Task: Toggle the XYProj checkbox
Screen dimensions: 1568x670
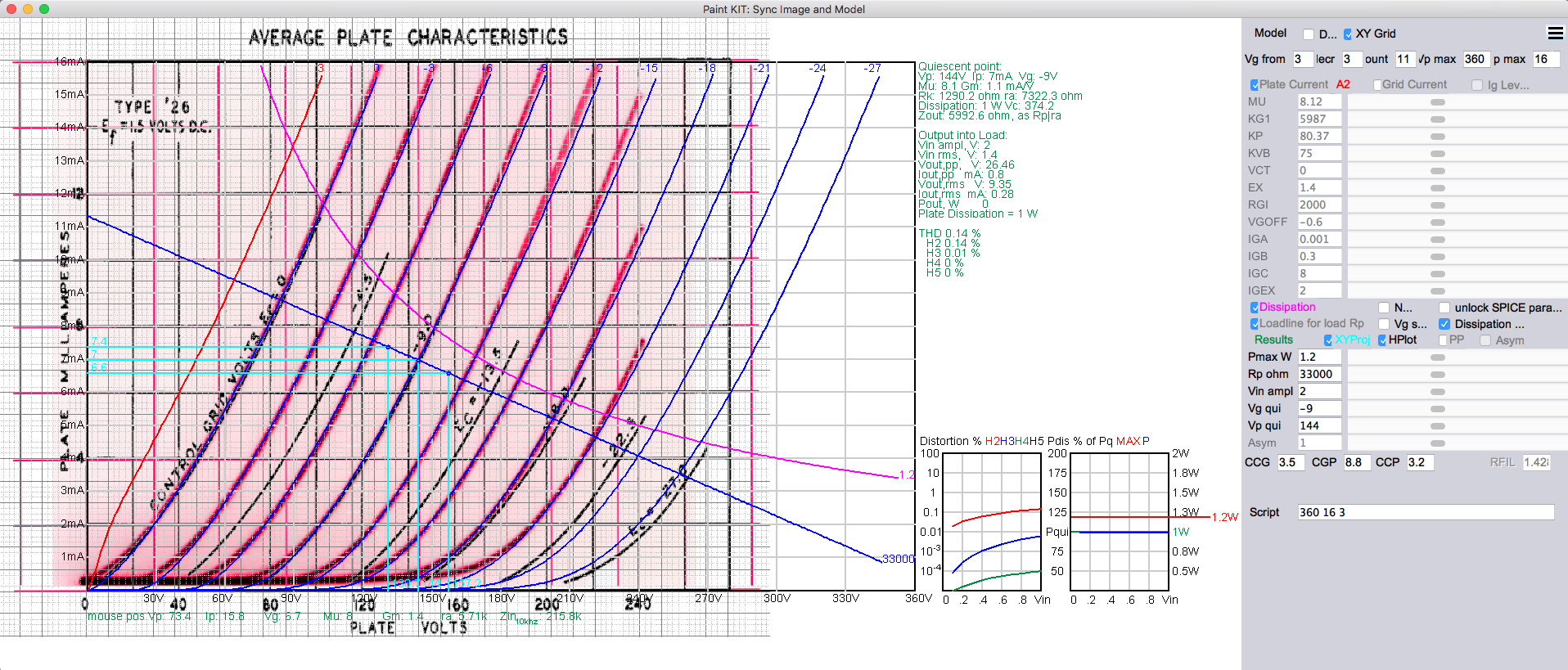Action: 1327,340
